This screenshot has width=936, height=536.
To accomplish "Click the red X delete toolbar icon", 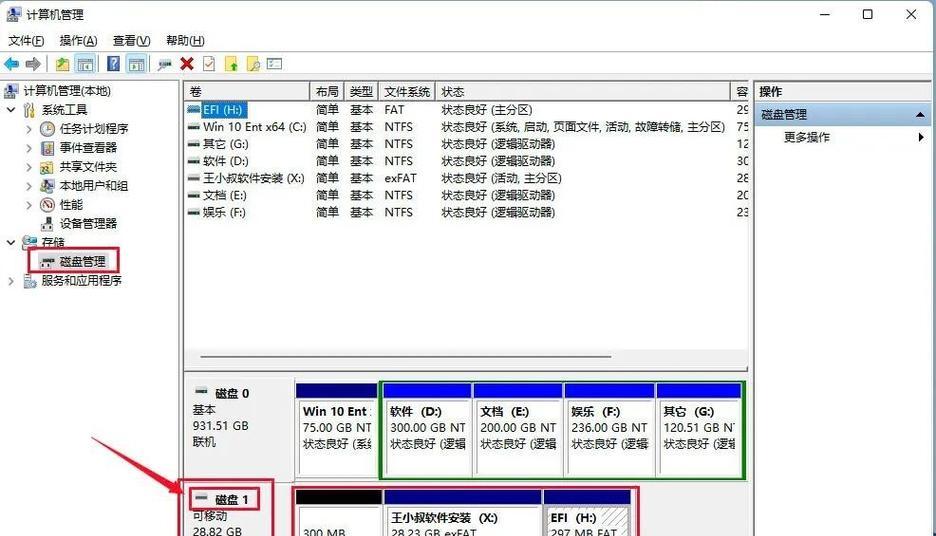I will click(187, 64).
